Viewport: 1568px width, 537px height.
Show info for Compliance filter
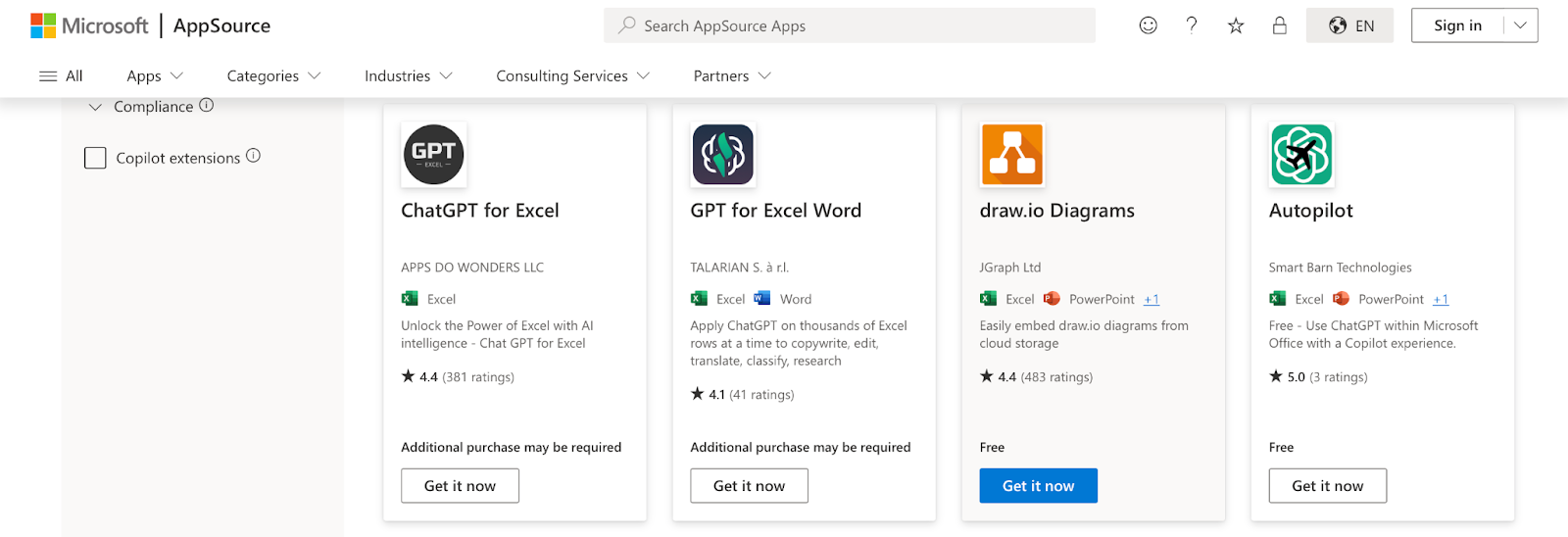tap(206, 105)
